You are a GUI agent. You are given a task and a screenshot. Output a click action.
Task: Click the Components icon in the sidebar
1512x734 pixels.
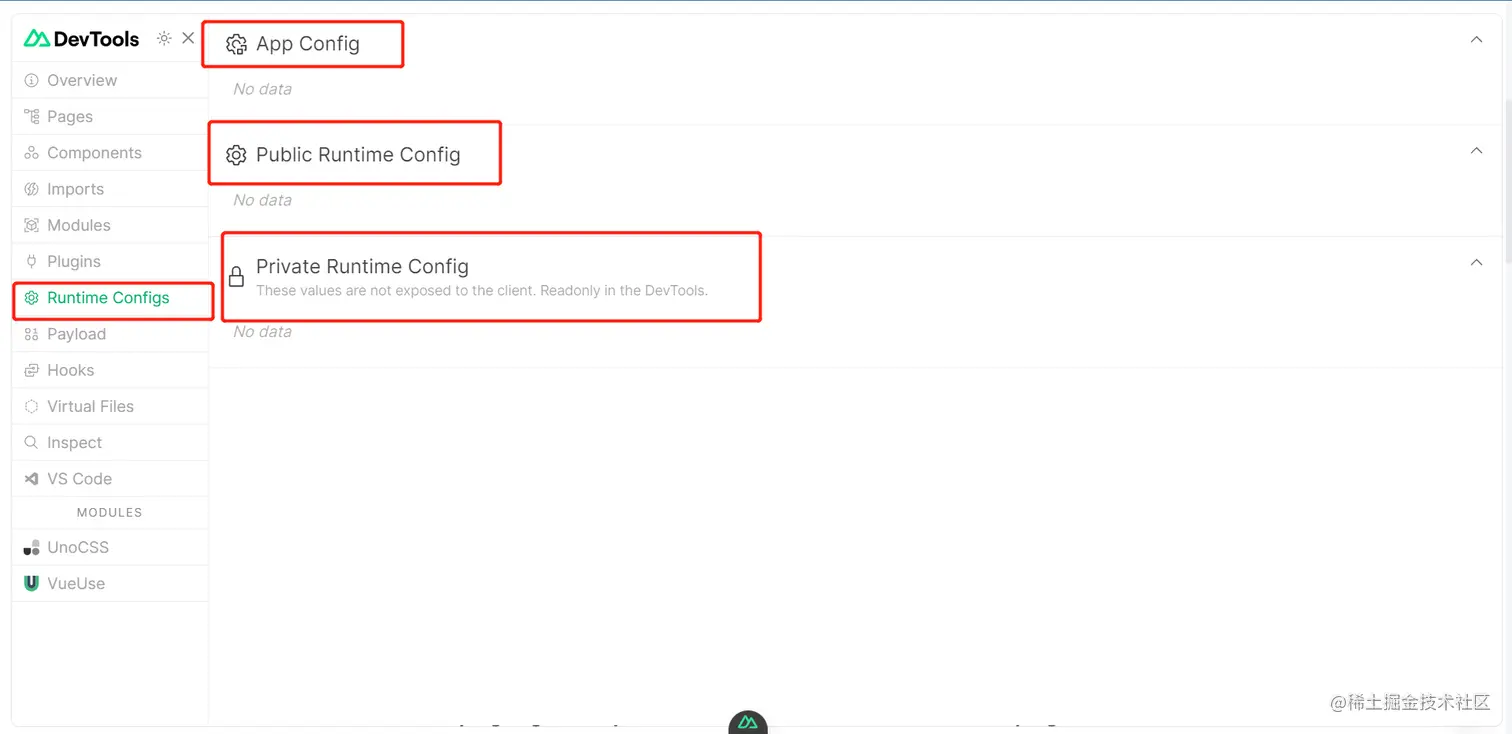(31, 153)
